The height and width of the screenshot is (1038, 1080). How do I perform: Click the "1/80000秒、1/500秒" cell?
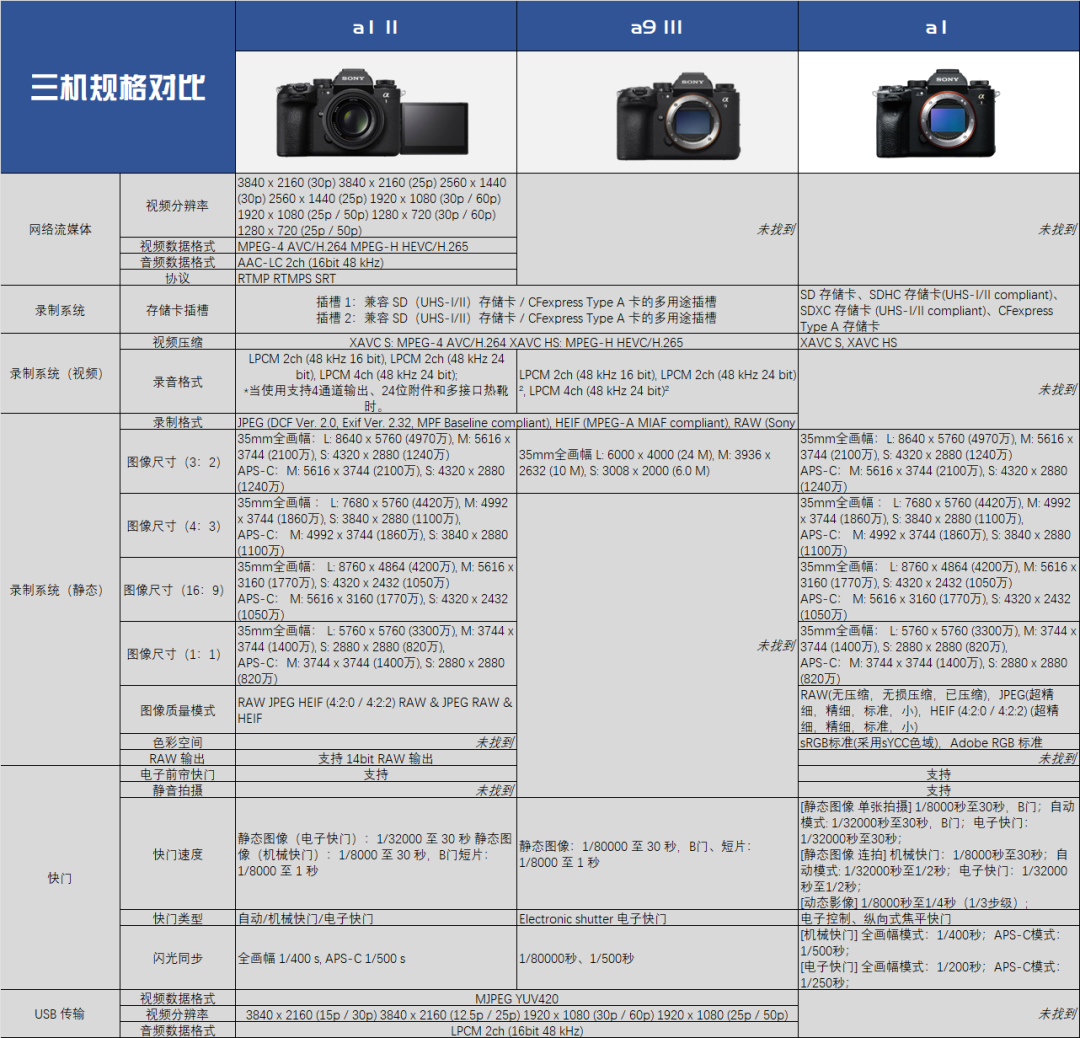[x=657, y=958]
